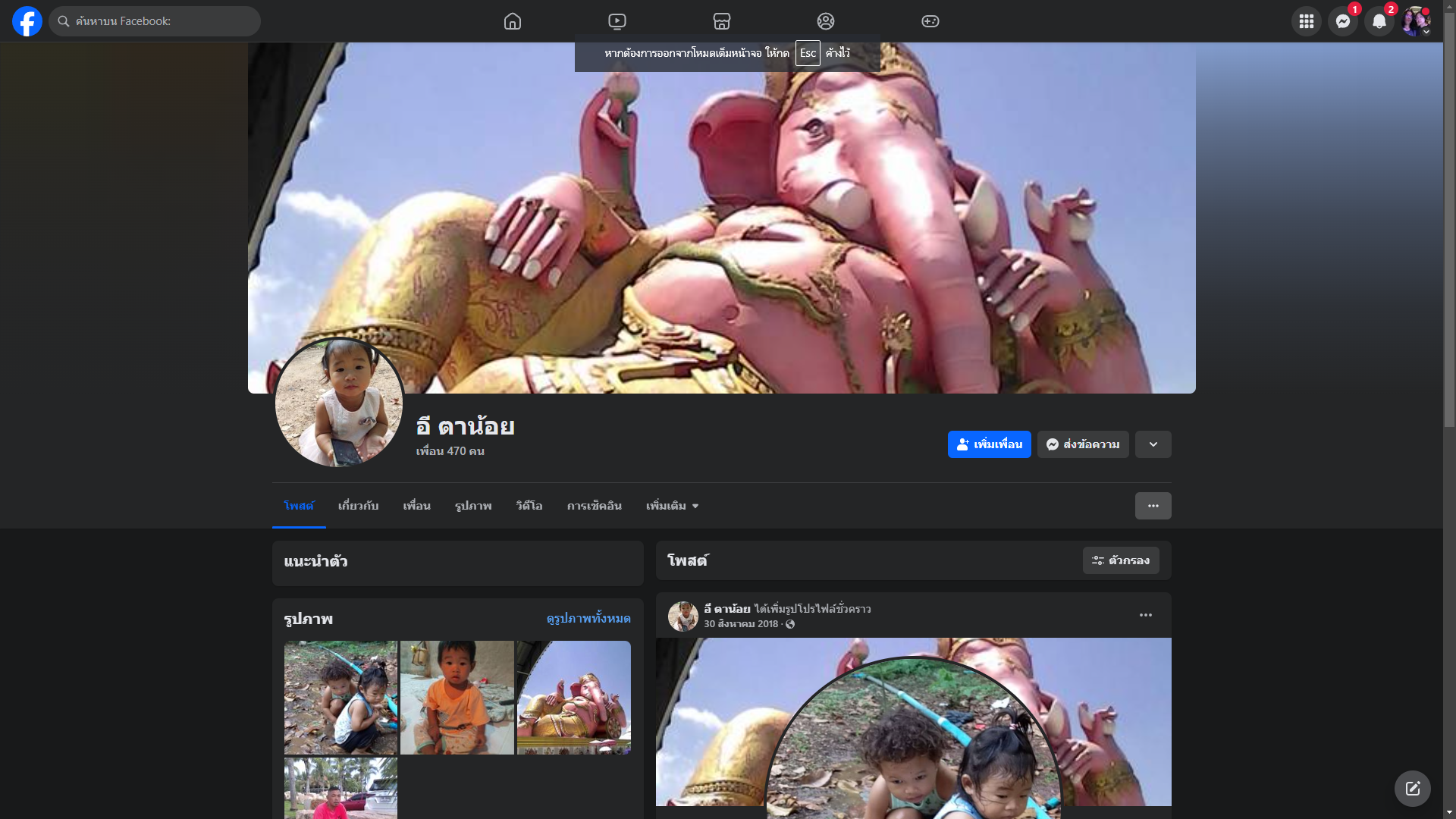Open the Watch video icon
Viewport: 1456px width, 819px height.
click(x=617, y=21)
